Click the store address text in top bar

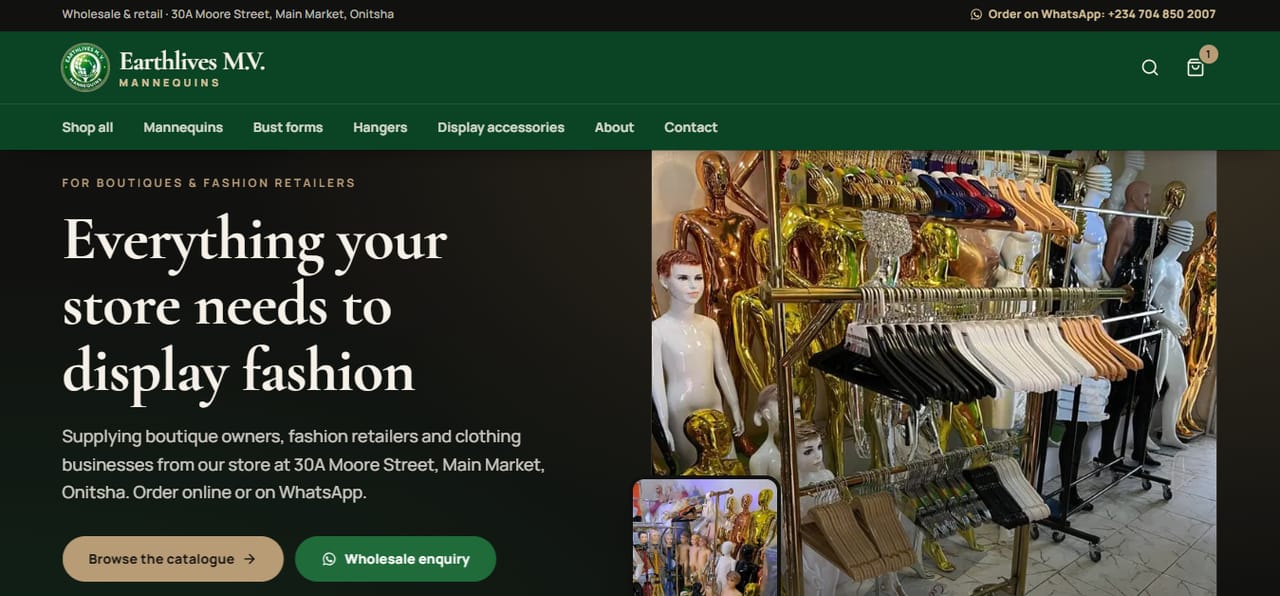tap(228, 15)
